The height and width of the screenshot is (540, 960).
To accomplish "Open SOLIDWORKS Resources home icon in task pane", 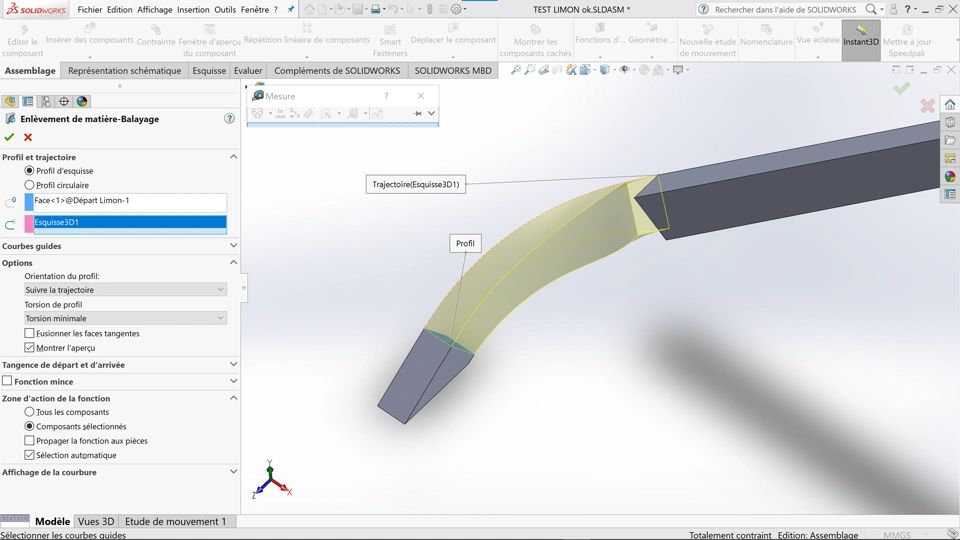I will pos(950,105).
